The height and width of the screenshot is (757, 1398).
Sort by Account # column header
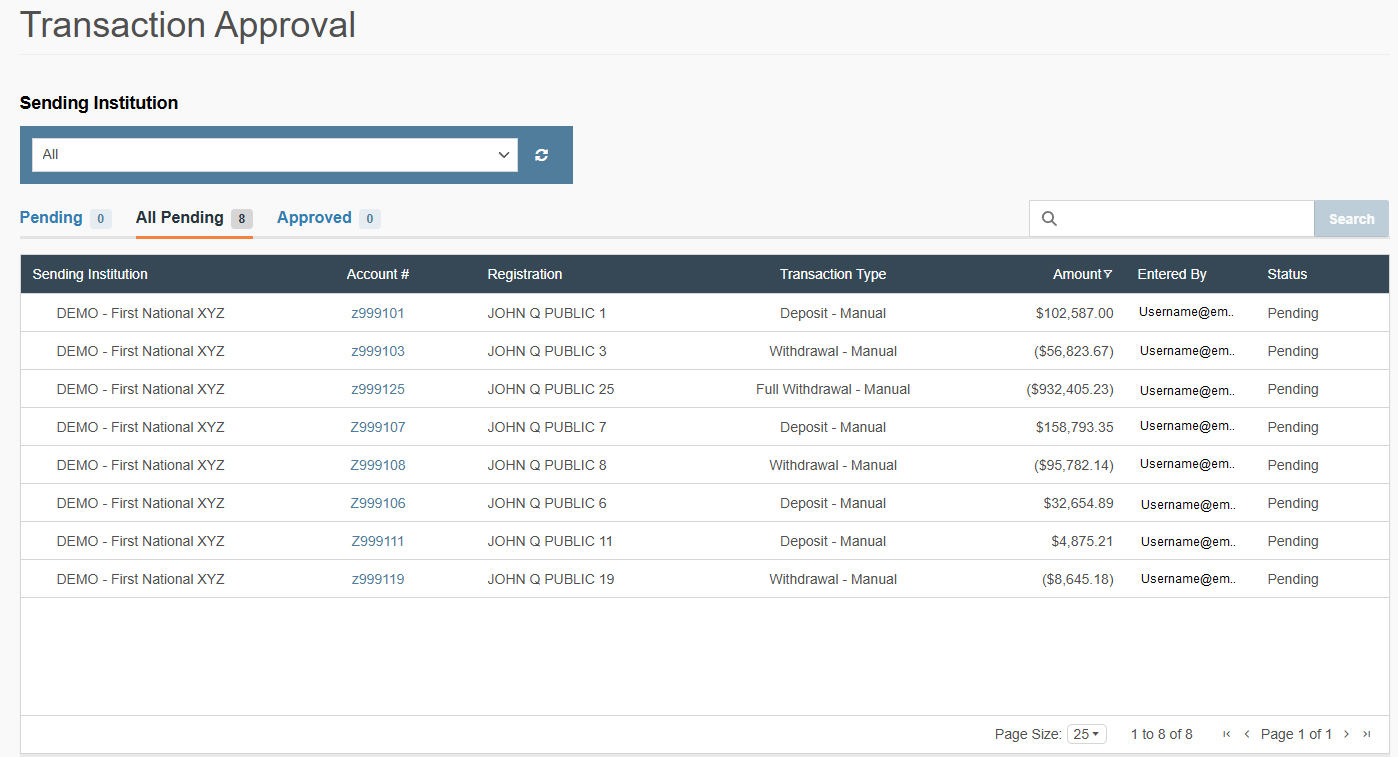point(378,274)
